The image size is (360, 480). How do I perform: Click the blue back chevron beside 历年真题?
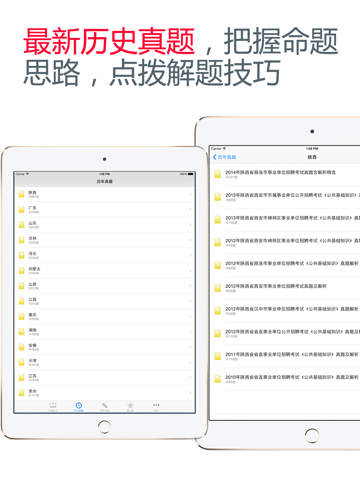coord(215,157)
